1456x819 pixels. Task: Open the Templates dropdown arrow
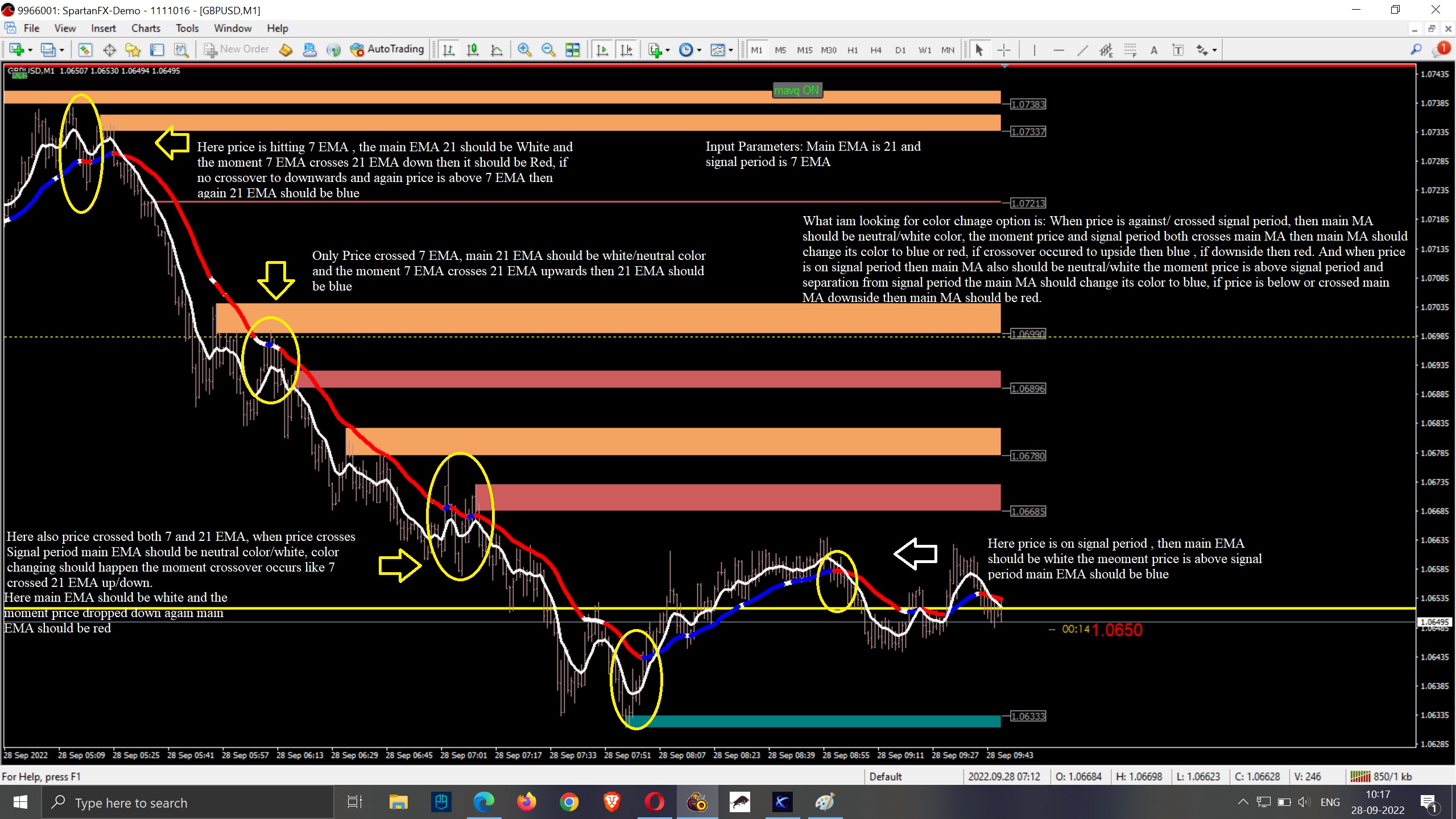(x=730, y=51)
